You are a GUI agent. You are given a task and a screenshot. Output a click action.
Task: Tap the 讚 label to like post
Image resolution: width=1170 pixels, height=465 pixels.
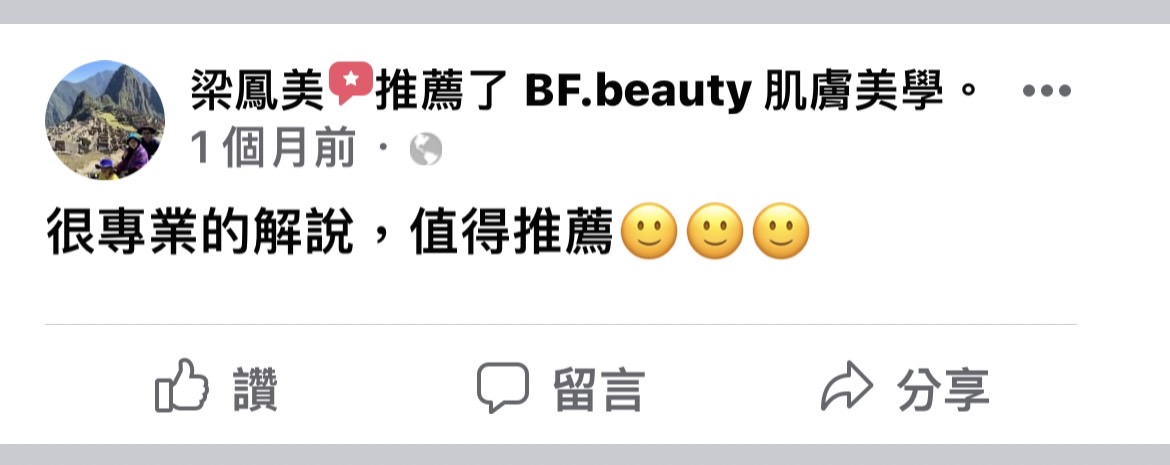(255, 389)
